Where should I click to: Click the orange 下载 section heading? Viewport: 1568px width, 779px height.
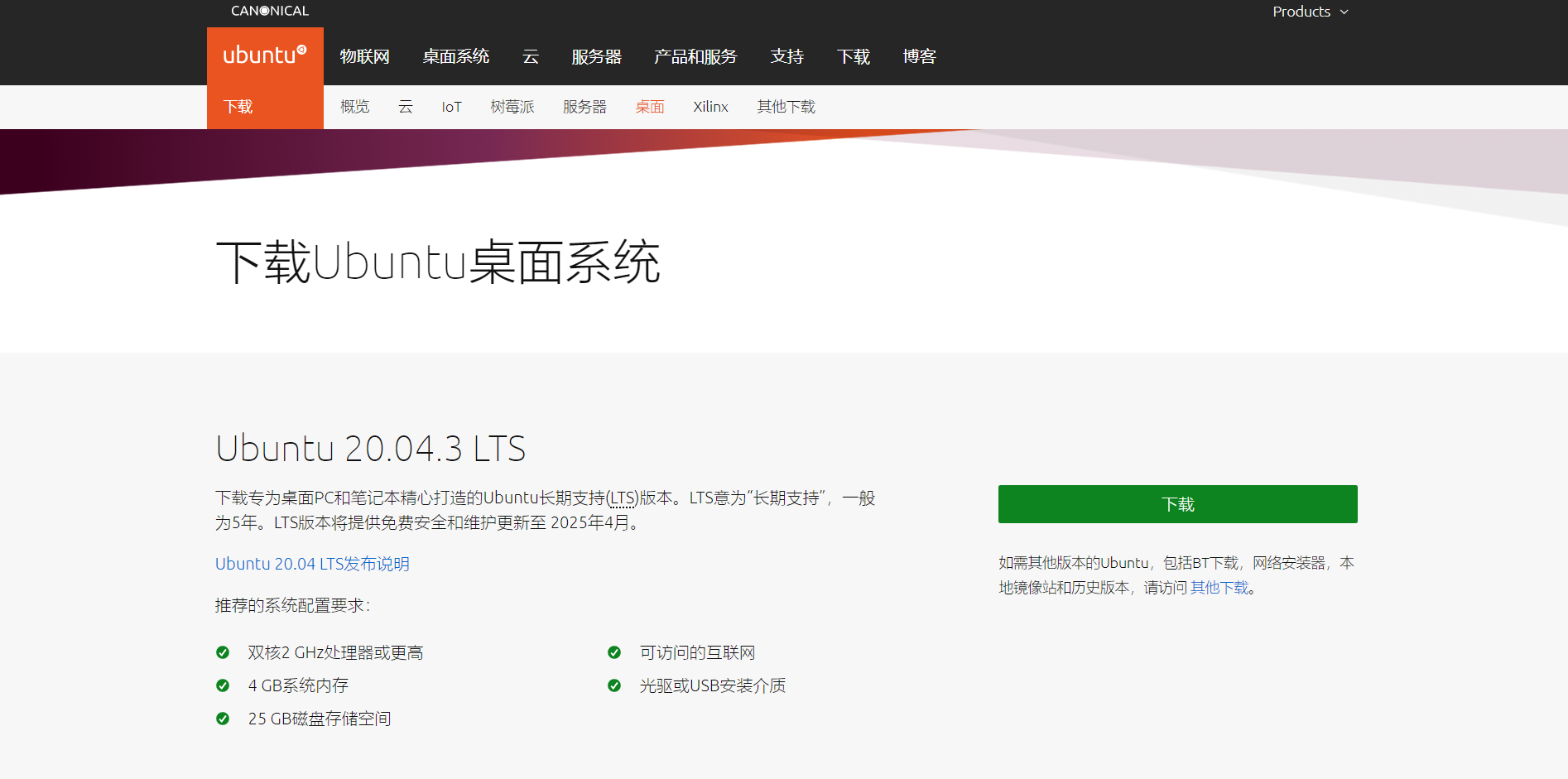238,107
